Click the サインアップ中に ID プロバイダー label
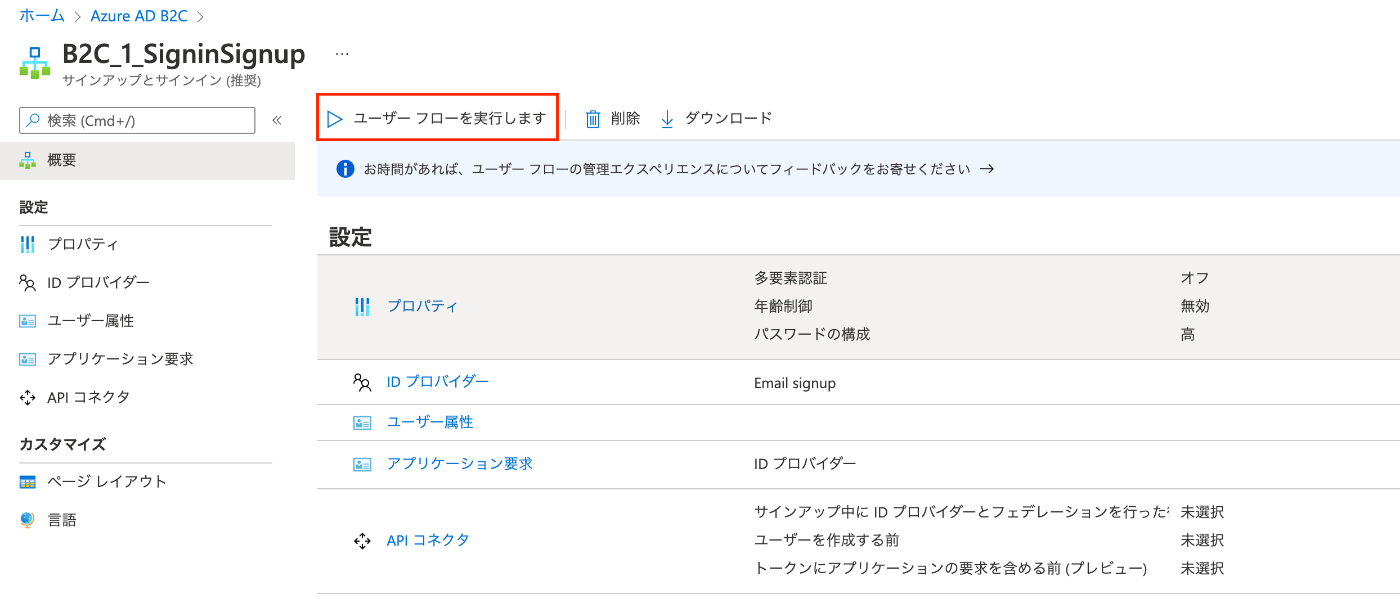Viewport: 1400px width, 603px height. pos(962,513)
